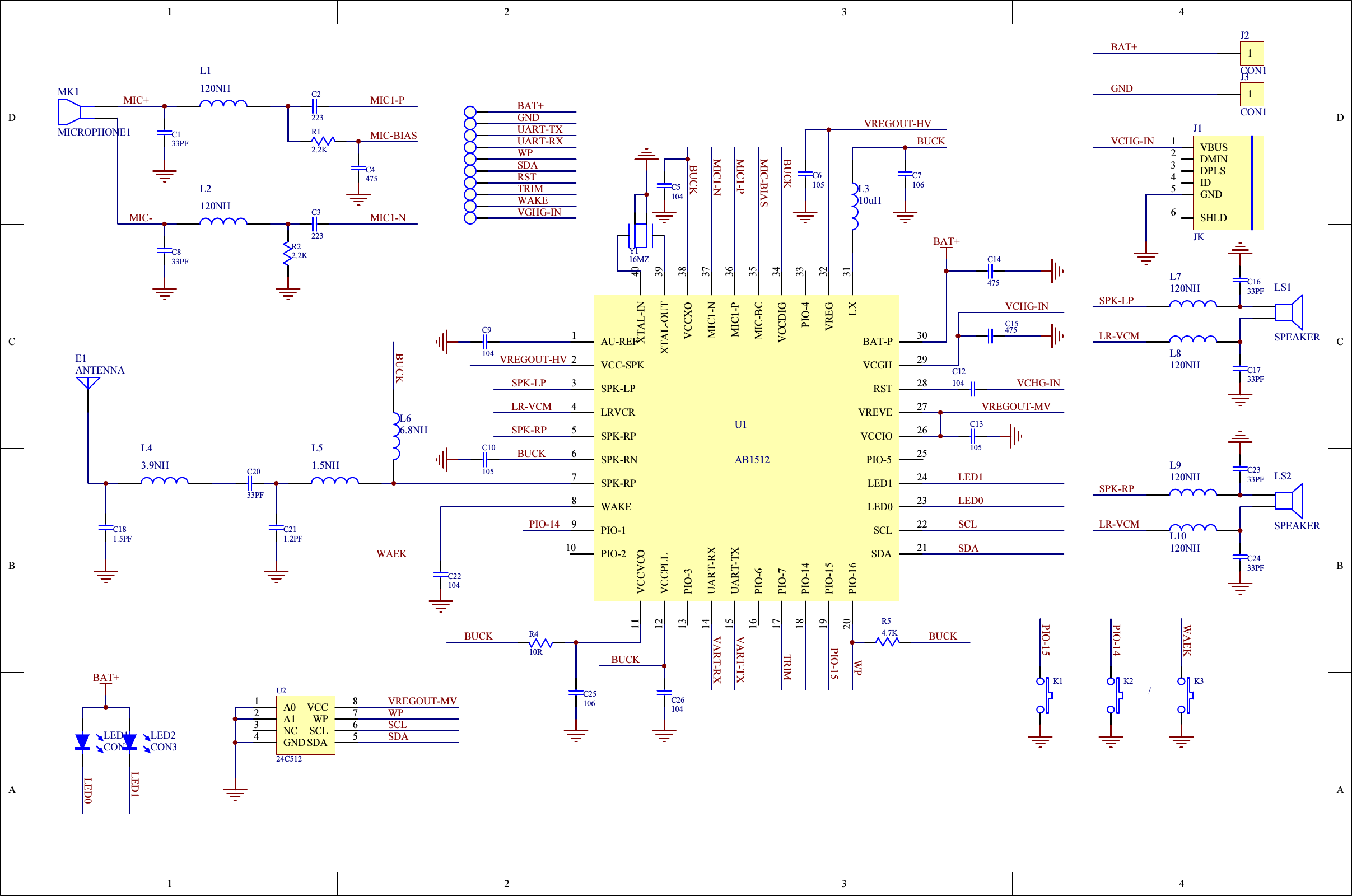Select inductor L1 120NH coil
Screen dimensions: 1352x896
click(223, 104)
